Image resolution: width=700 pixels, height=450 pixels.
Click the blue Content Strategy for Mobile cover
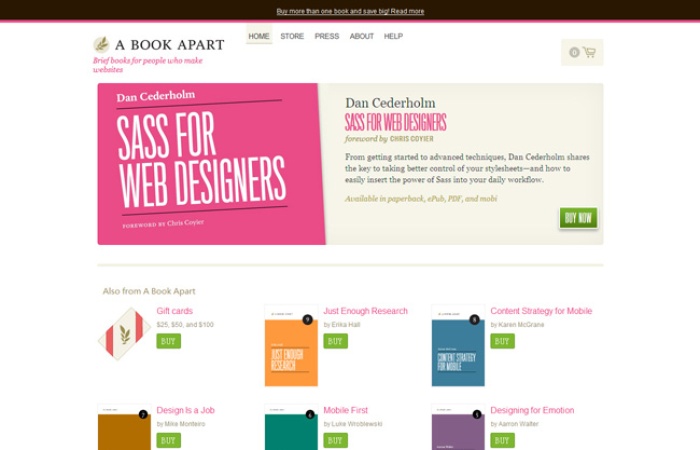tap(458, 346)
